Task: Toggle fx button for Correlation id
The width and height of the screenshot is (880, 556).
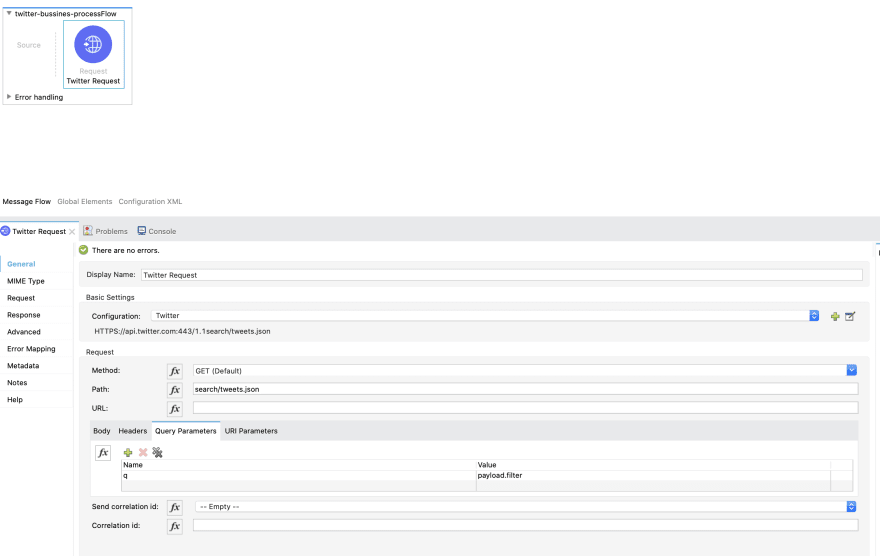Action: 175,526
